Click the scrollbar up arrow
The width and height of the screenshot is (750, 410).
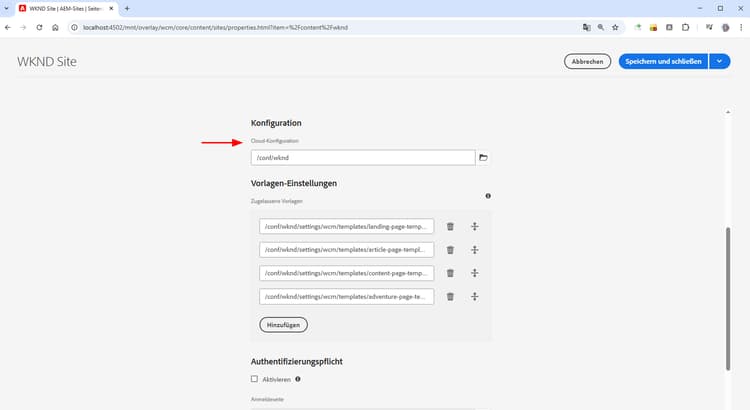(x=728, y=112)
